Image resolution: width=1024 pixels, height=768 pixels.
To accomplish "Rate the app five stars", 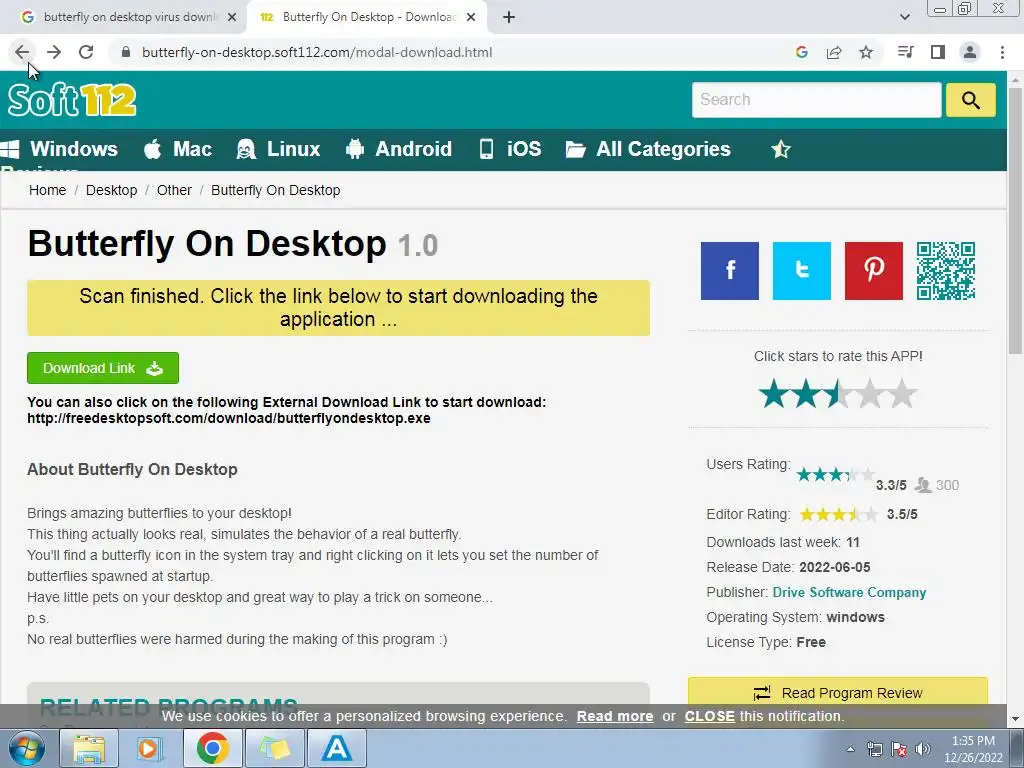I will [903, 394].
